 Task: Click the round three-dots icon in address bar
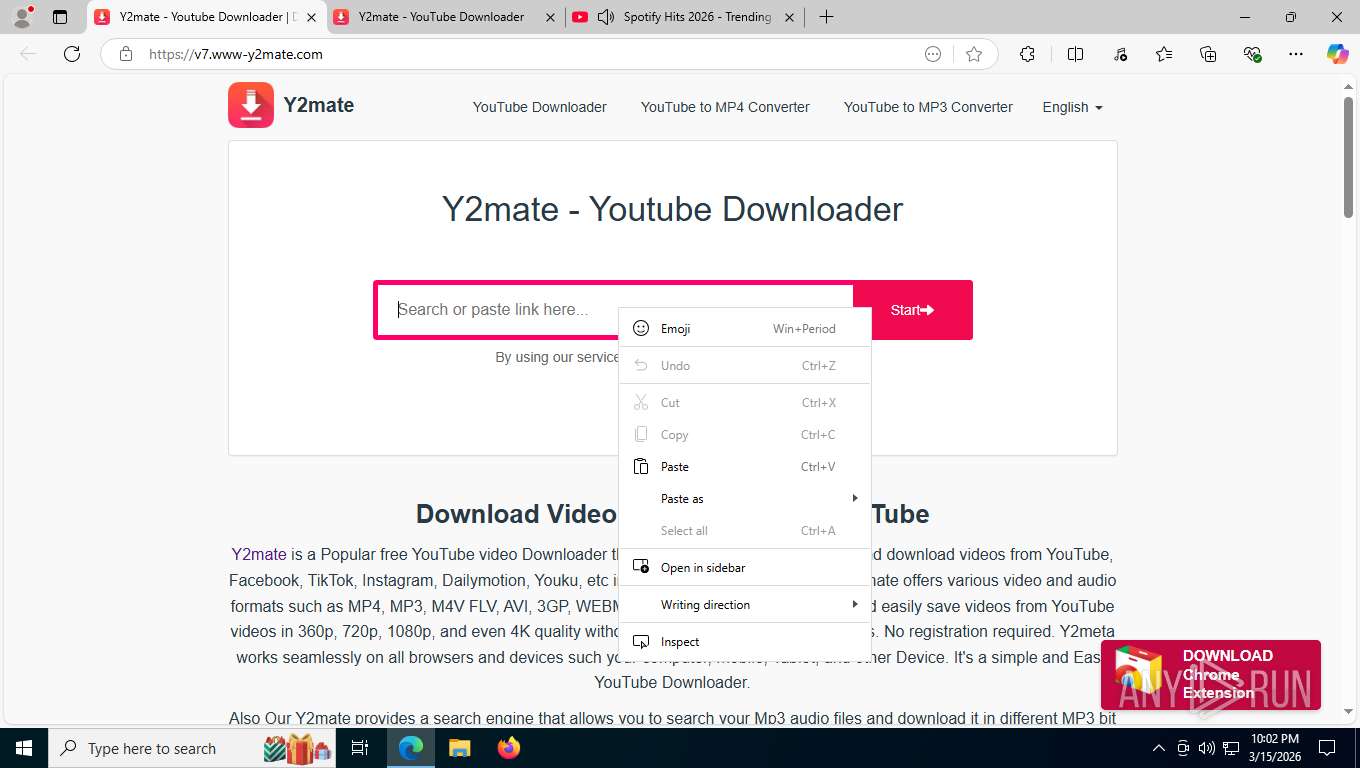933,54
